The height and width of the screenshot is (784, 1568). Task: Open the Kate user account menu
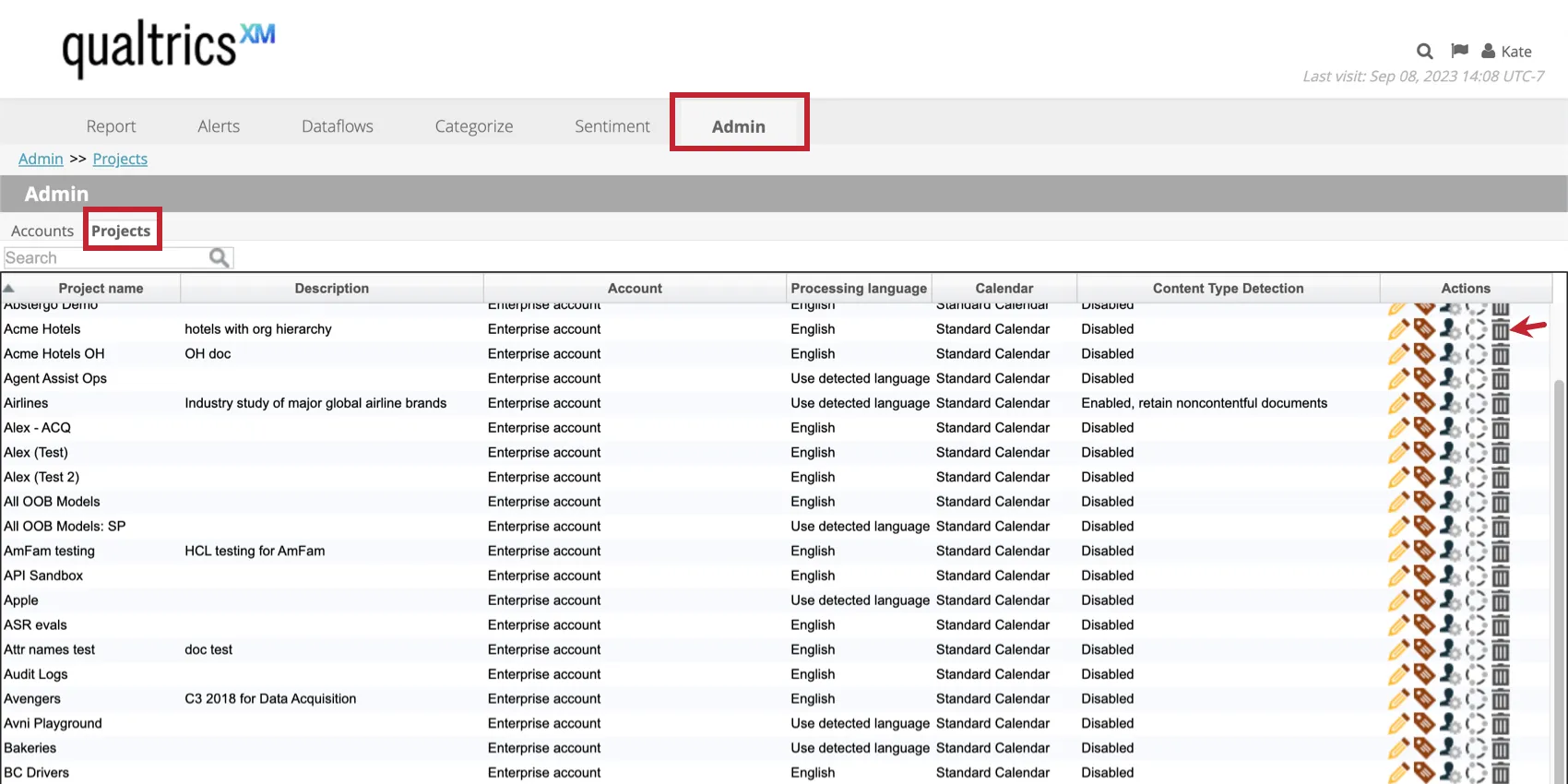pos(1506,52)
